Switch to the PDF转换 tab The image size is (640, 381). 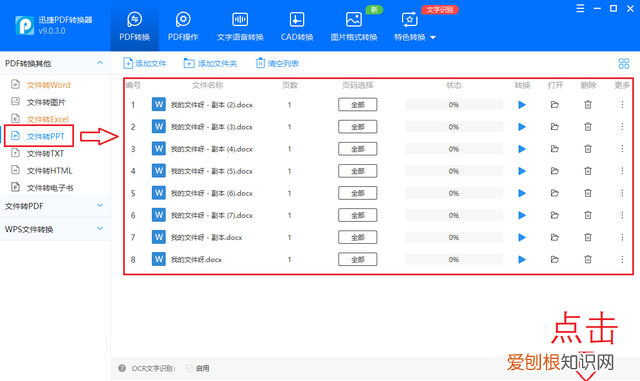(x=134, y=27)
